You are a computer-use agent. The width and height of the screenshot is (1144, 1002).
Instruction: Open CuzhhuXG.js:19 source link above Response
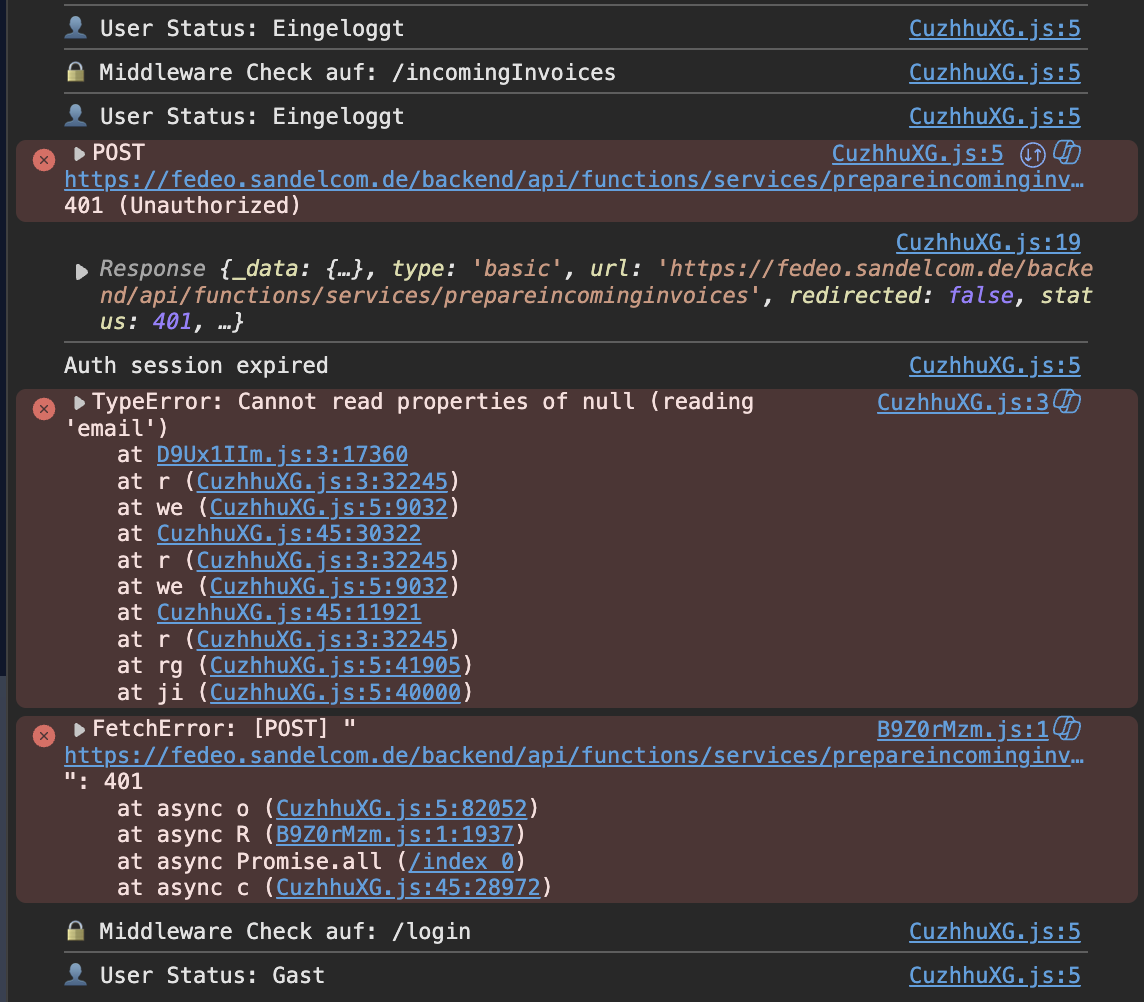click(x=988, y=242)
